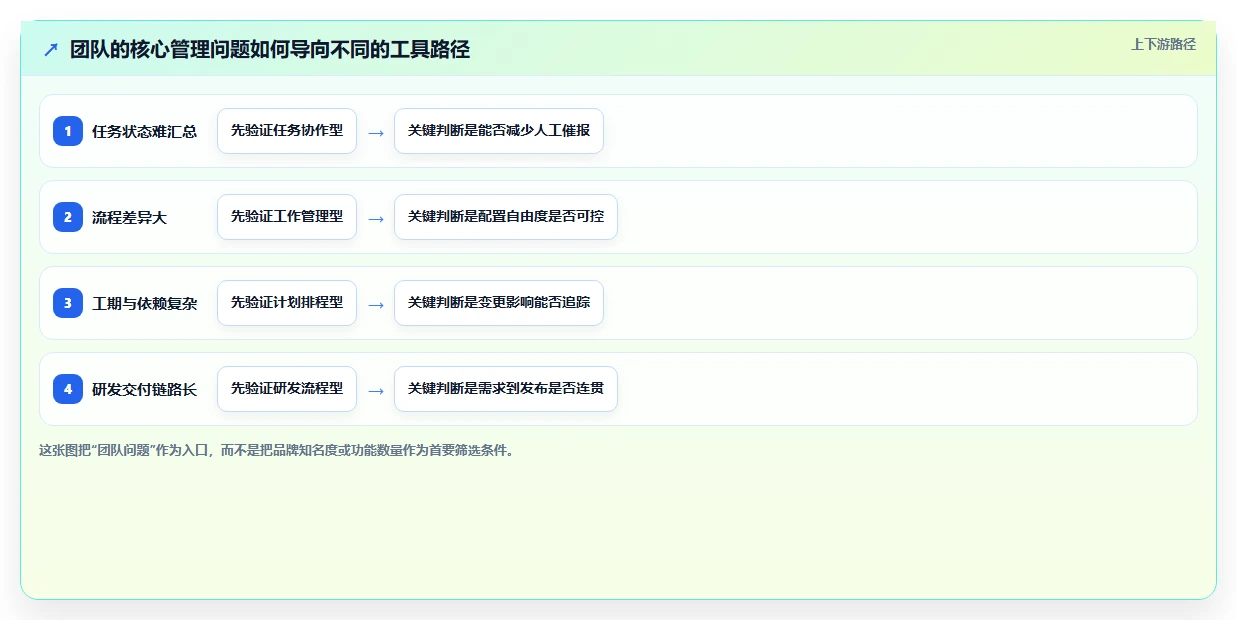1237x620 pixels.
Task: Click the 研发交付链路长 label
Action: (144, 390)
